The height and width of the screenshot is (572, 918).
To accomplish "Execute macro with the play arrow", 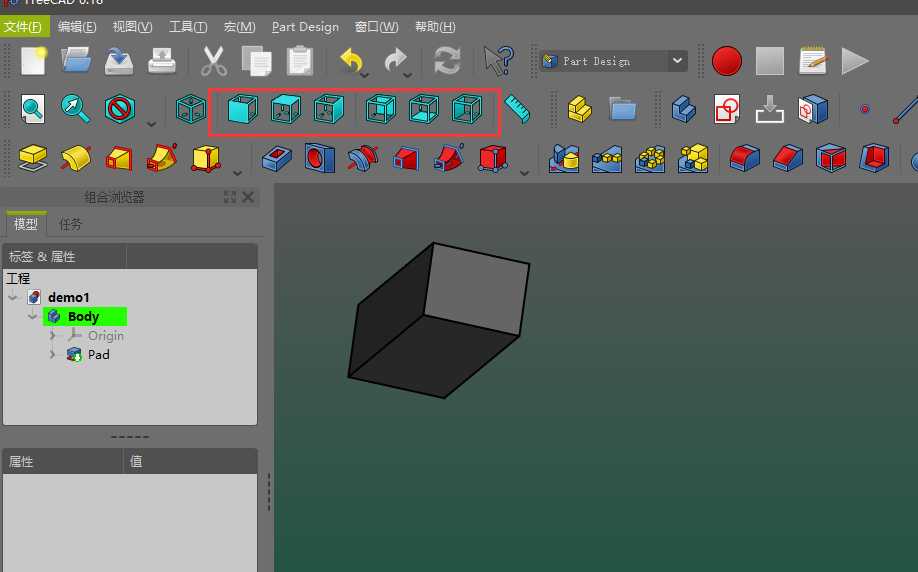I will pos(855,61).
